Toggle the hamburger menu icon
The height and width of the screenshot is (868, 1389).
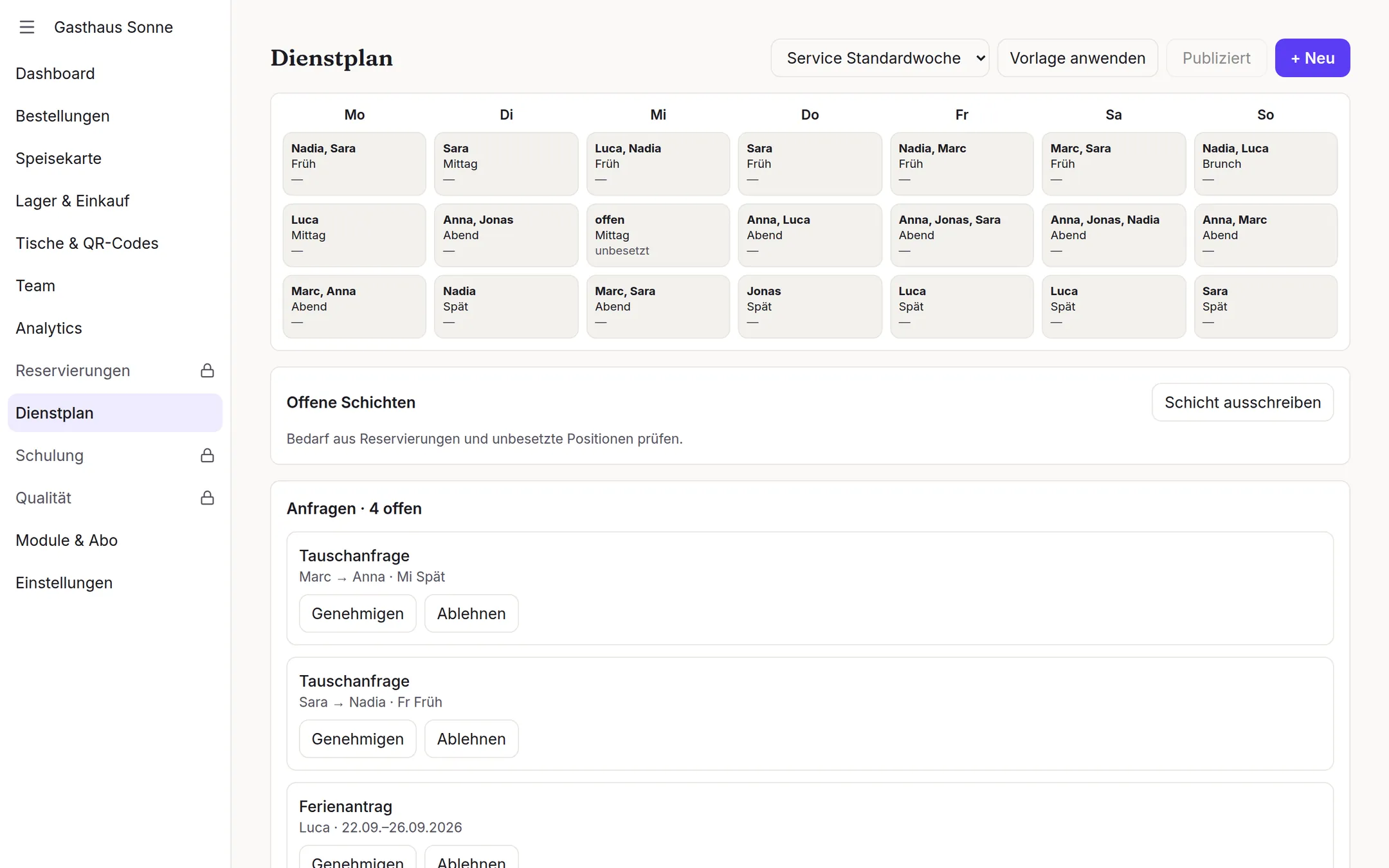point(26,27)
